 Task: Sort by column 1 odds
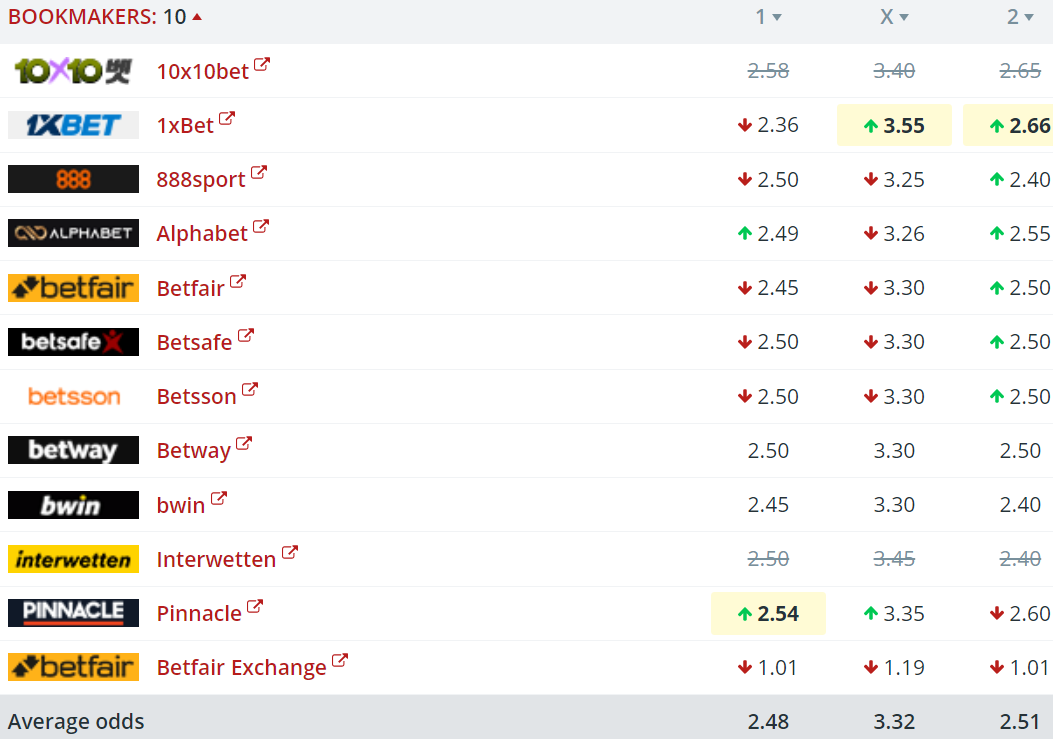[x=768, y=17]
